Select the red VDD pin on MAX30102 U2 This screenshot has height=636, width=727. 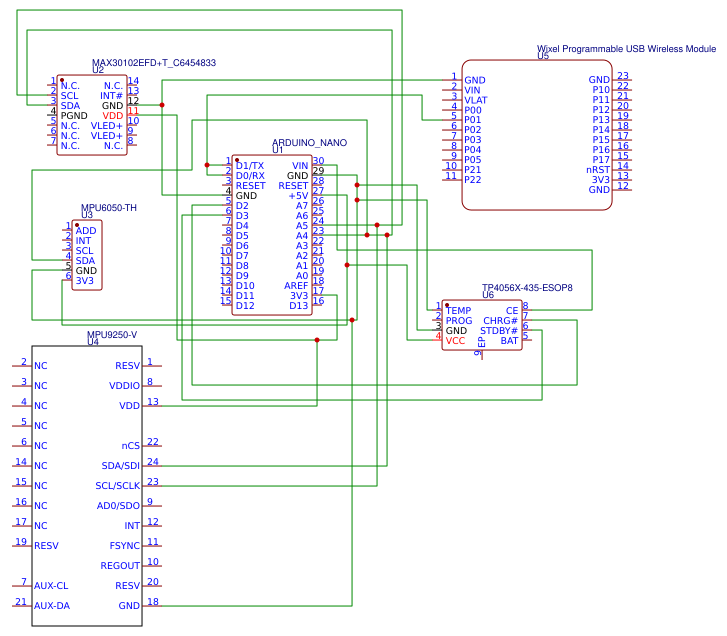pos(113,115)
